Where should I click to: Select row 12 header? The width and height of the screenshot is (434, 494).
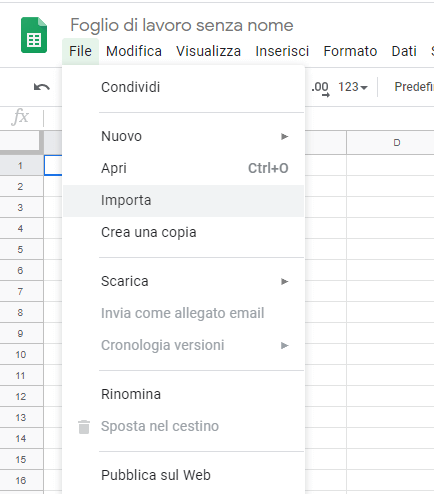[21, 396]
